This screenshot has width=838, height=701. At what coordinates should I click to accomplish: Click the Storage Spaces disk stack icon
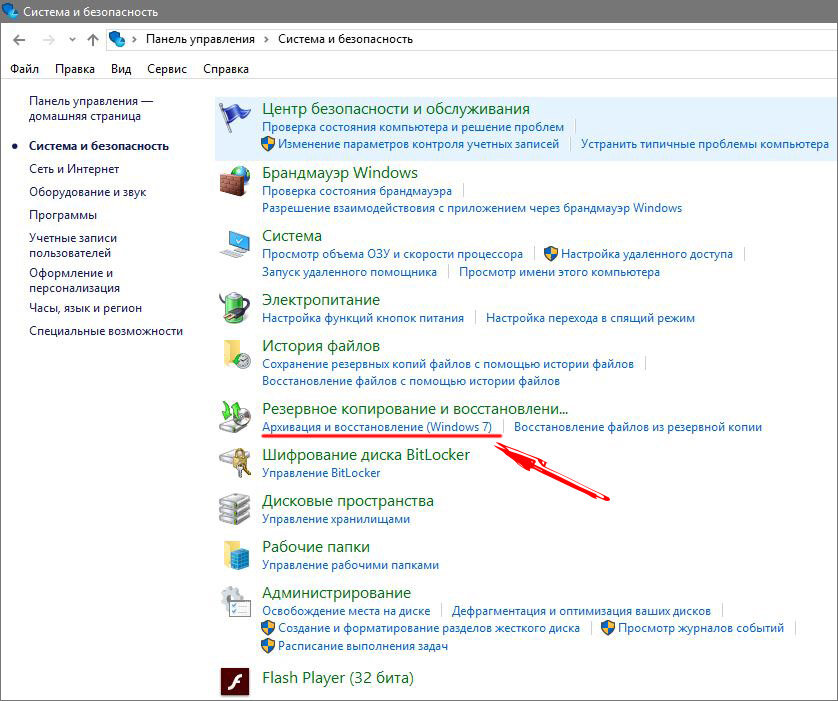tap(235, 509)
